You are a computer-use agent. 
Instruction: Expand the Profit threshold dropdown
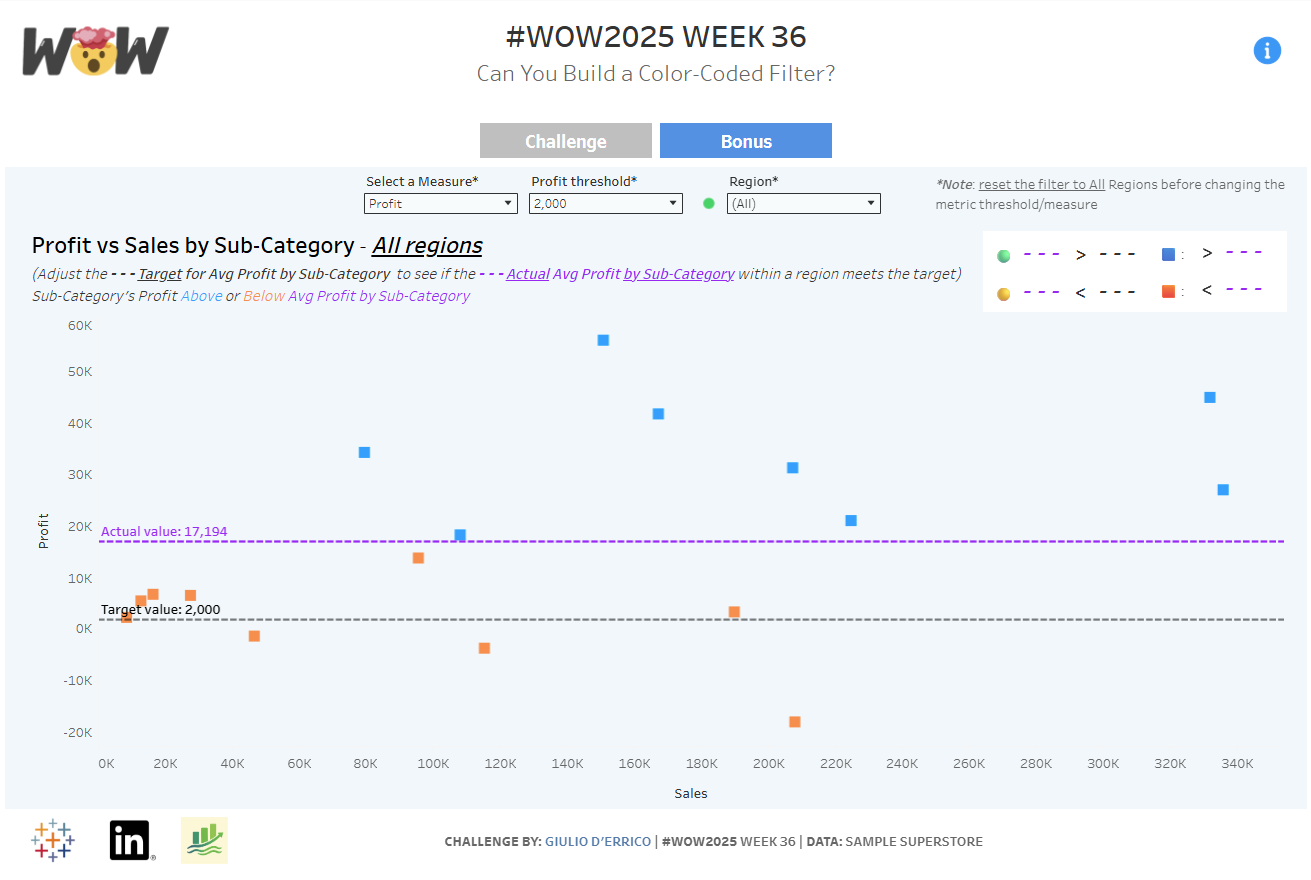coord(605,203)
